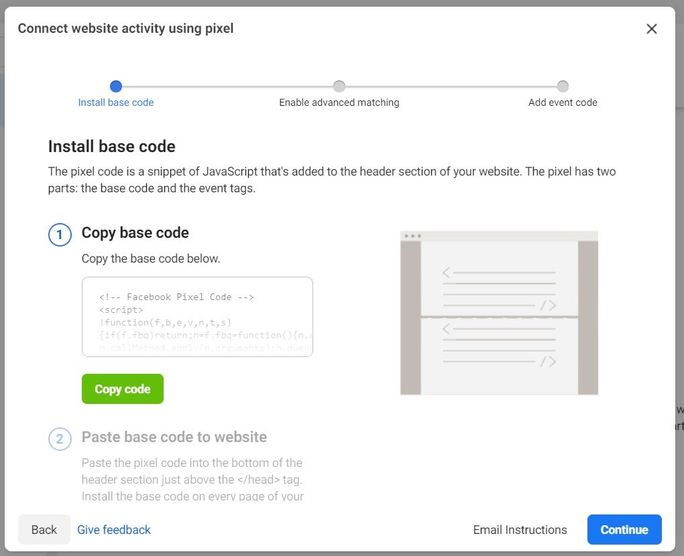Click the upper code tag symbol in illustration
684x556 pixels.
[x=547, y=305]
